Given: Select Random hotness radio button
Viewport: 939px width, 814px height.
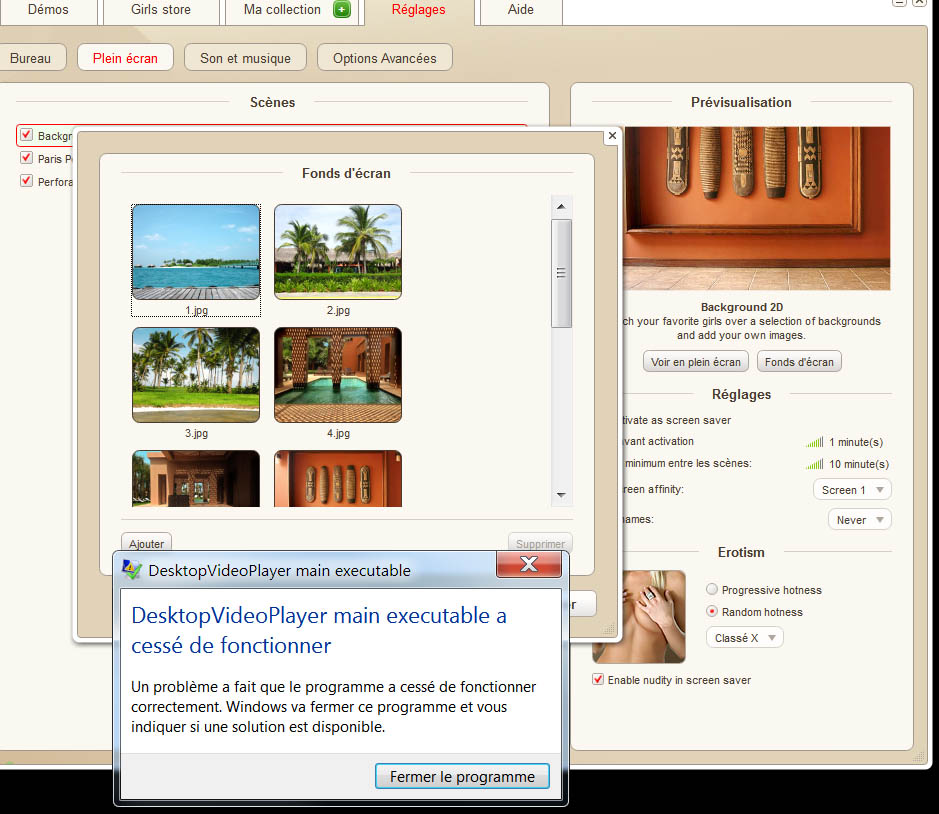Looking at the screenshot, I should [711, 612].
